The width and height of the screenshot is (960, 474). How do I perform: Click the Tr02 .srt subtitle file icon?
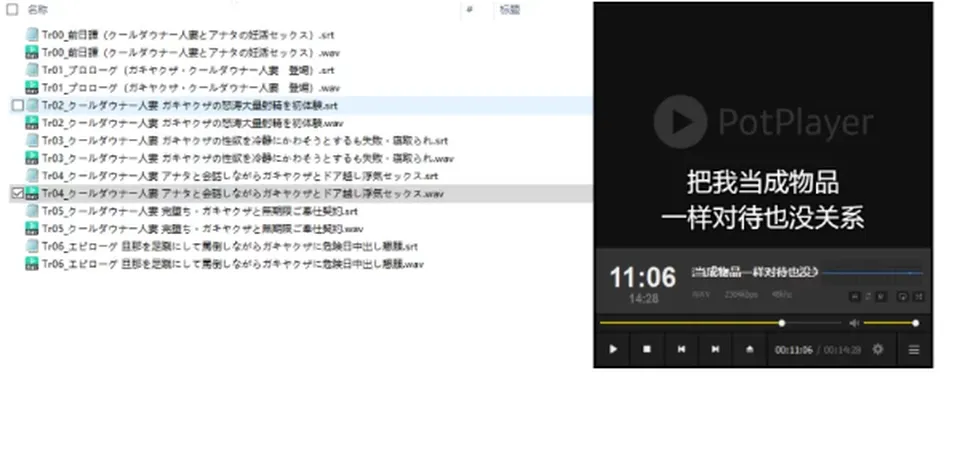32,105
